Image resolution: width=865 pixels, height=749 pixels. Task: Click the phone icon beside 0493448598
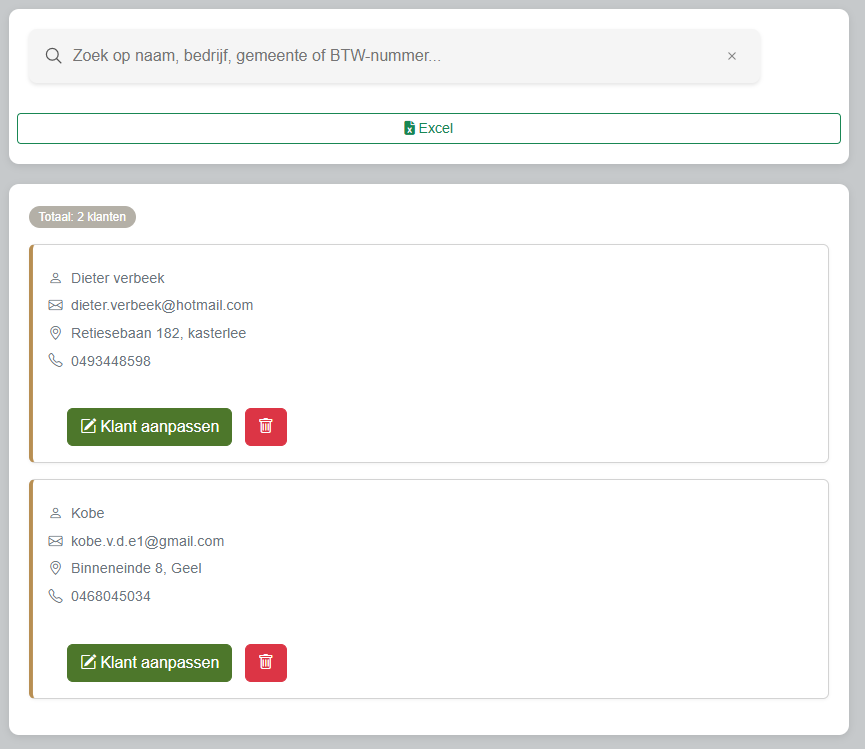coord(55,361)
